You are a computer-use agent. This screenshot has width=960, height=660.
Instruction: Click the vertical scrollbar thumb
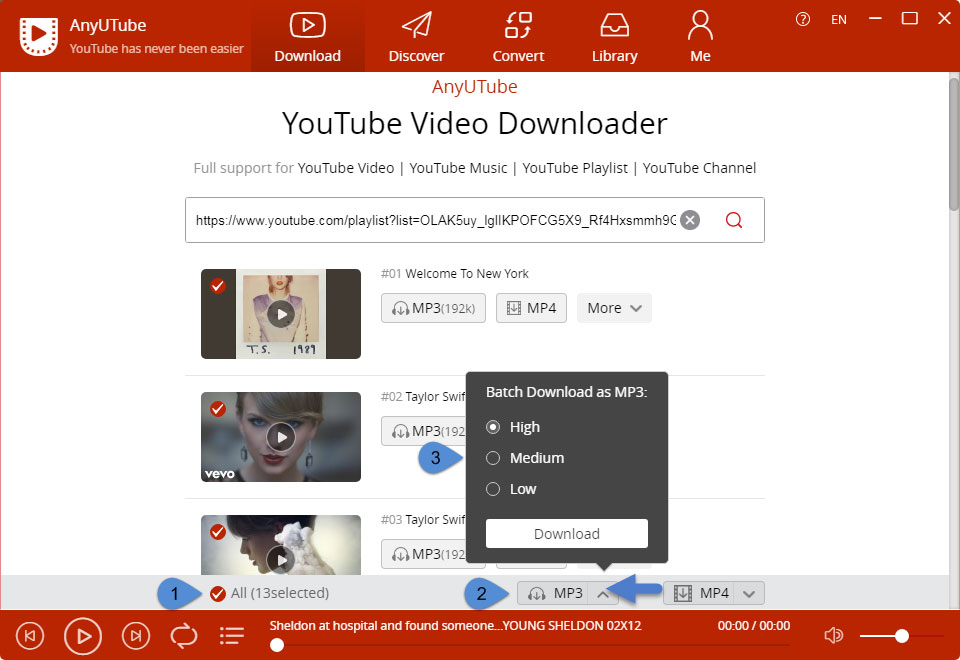954,144
